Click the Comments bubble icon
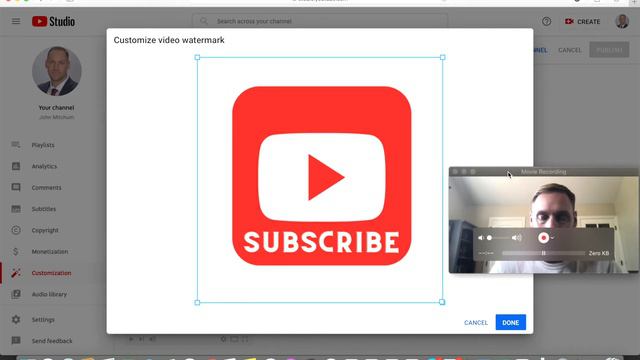Screen dimensions: 640x360 coord(16,187)
